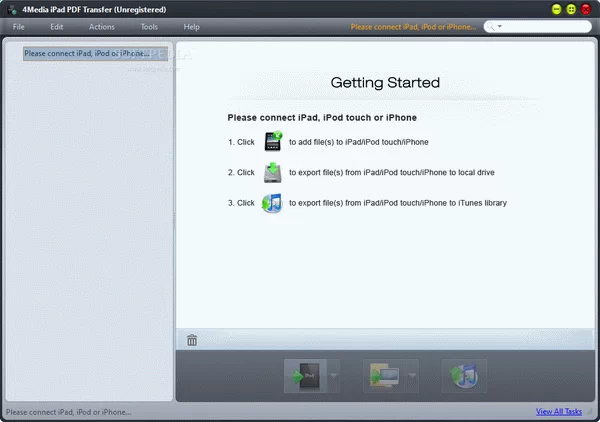Viewport: 600px width, 422px height.
Task: Click the add-files iPad icon in Getting Started
Action: point(273,142)
